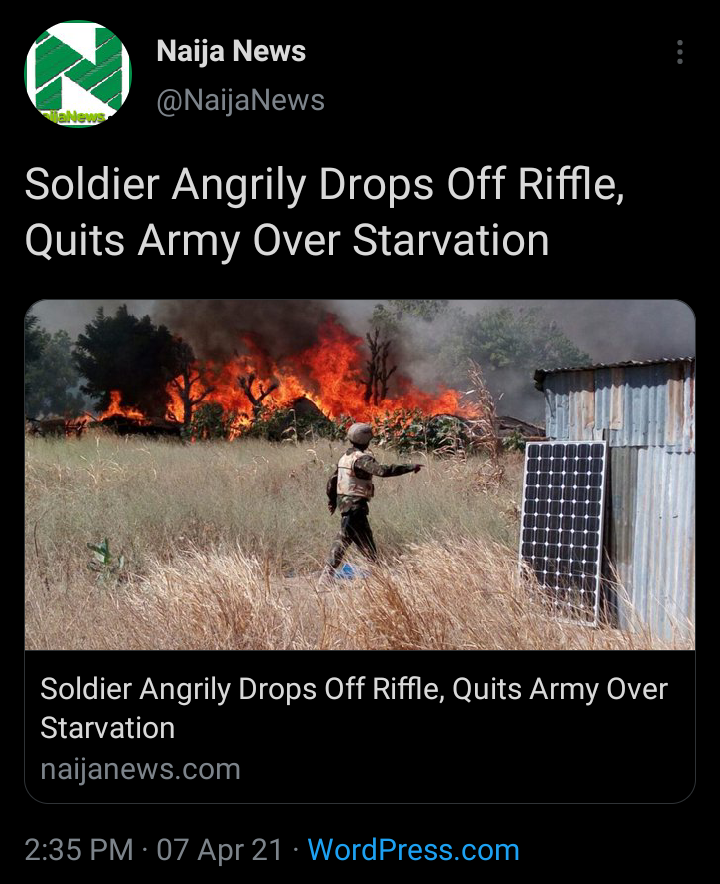
Task: Click the word Starvation in the card title
Action: pos(108,727)
